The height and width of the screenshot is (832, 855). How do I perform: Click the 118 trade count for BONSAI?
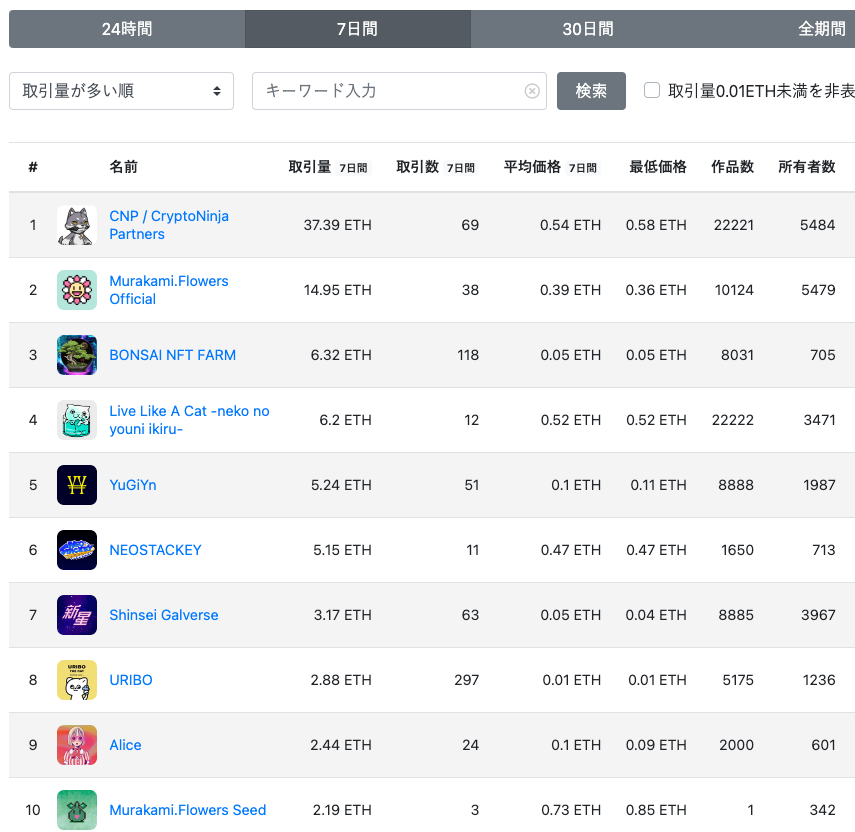(468, 355)
